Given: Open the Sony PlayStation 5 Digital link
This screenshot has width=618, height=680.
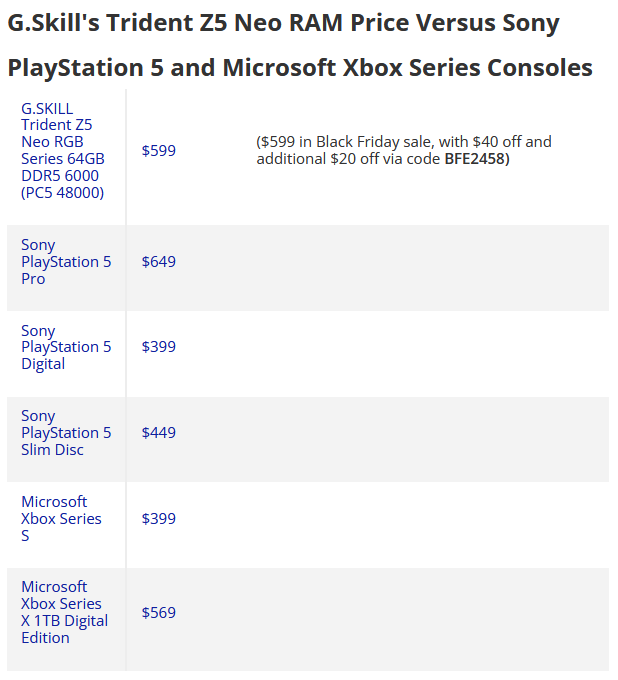Looking at the screenshot, I should pyautogui.click(x=66, y=347).
